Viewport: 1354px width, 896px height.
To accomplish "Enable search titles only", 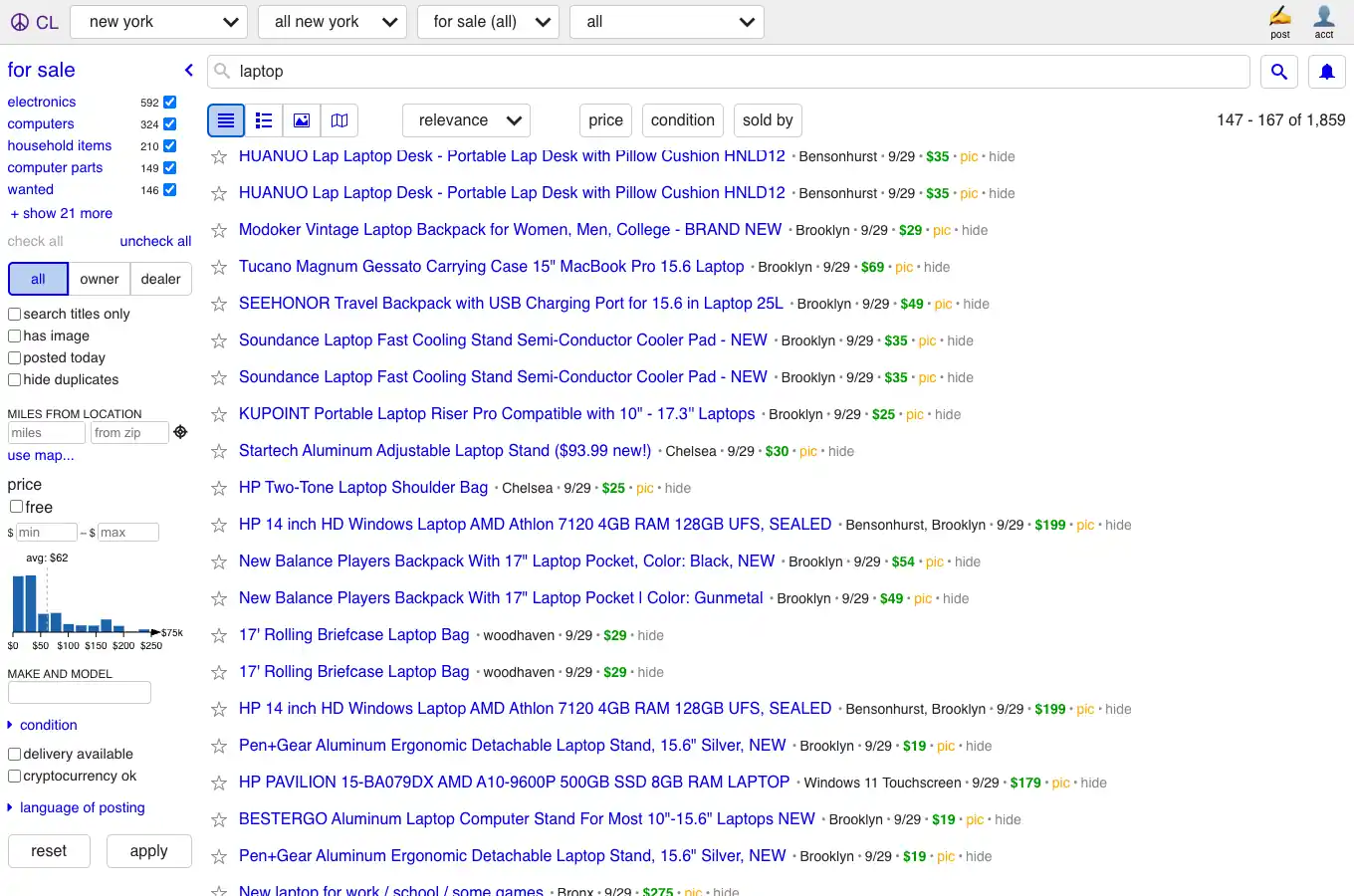I will point(15,314).
